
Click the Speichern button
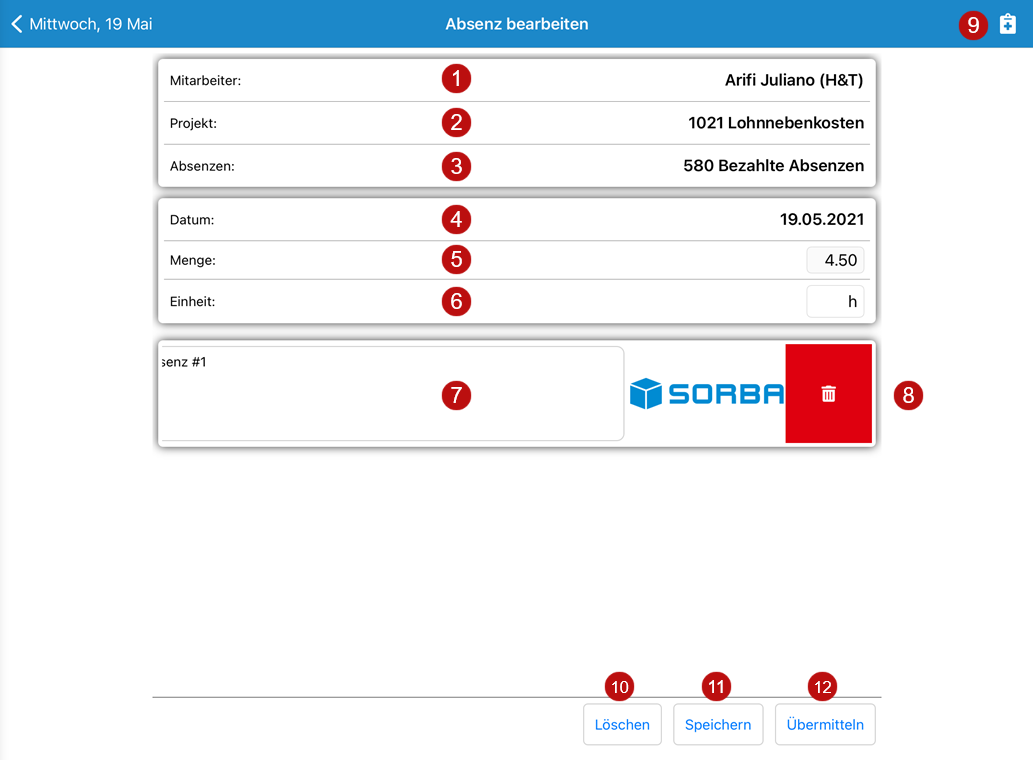[x=718, y=724]
